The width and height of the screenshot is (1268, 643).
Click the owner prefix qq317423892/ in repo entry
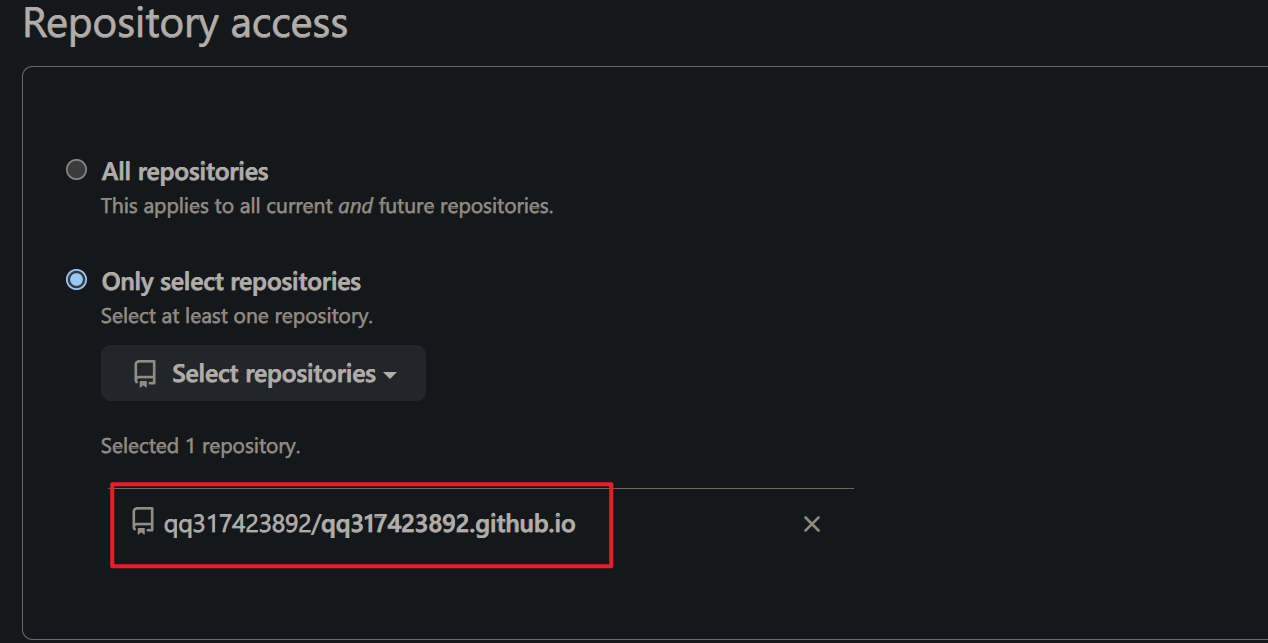(241, 523)
